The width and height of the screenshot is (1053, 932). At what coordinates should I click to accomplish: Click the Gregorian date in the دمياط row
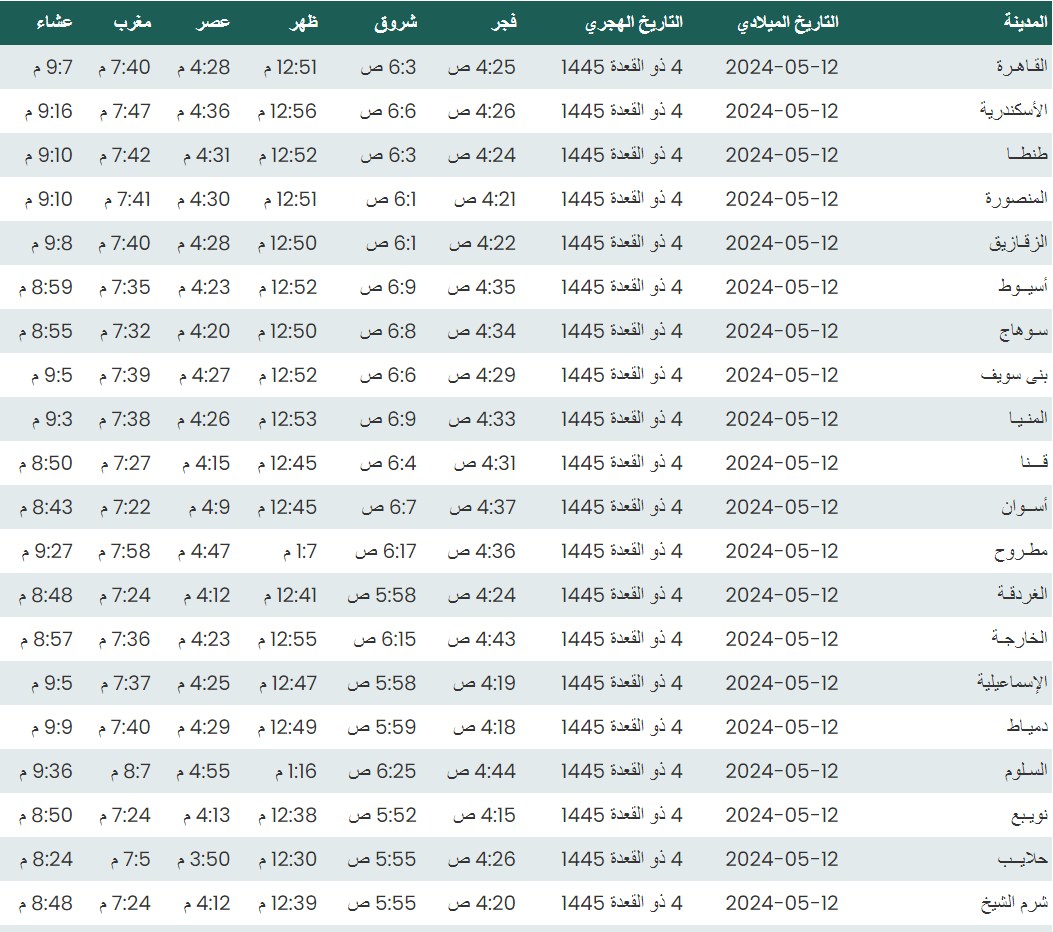(781, 727)
